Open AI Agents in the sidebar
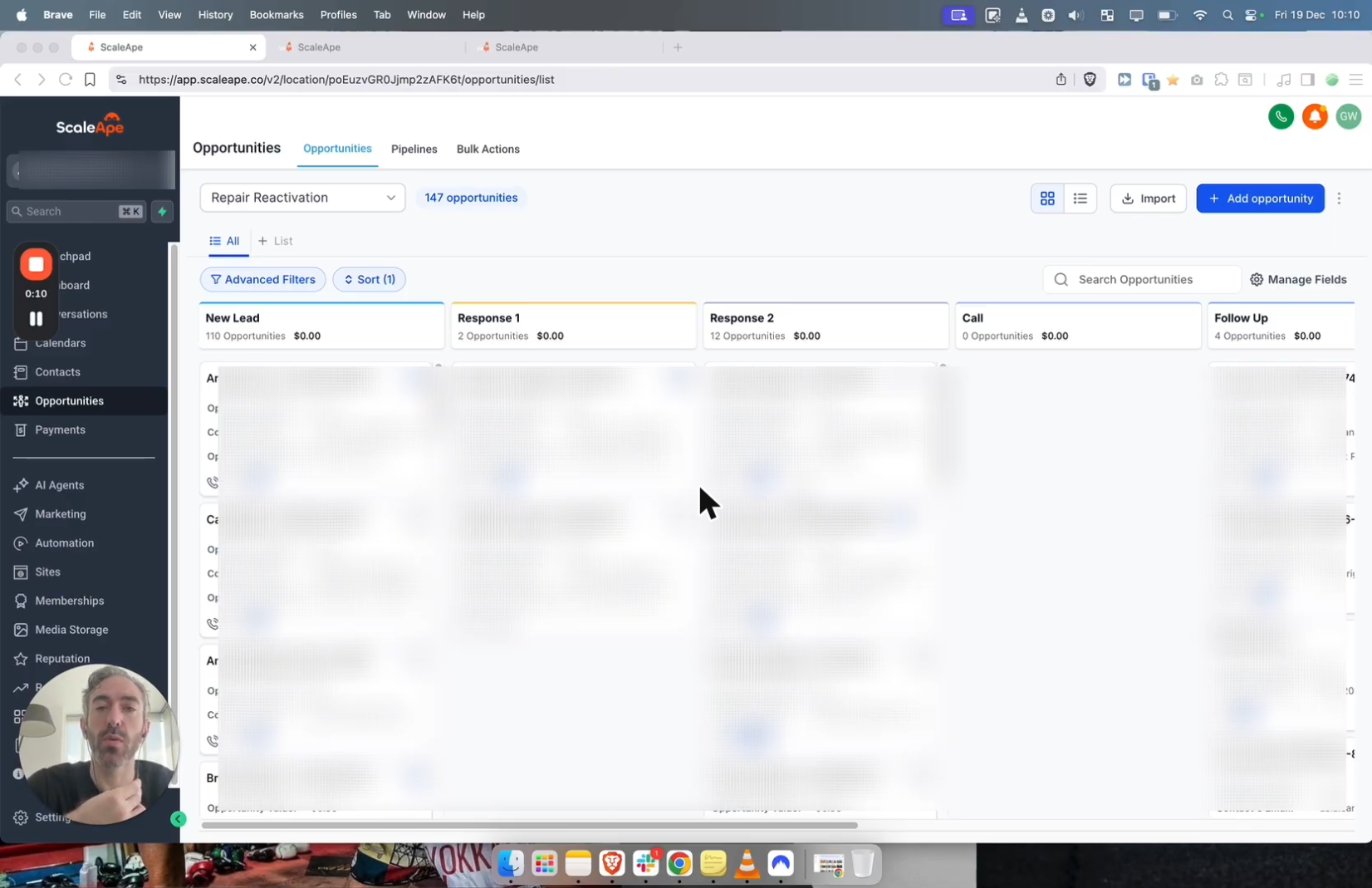 click(59, 485)
